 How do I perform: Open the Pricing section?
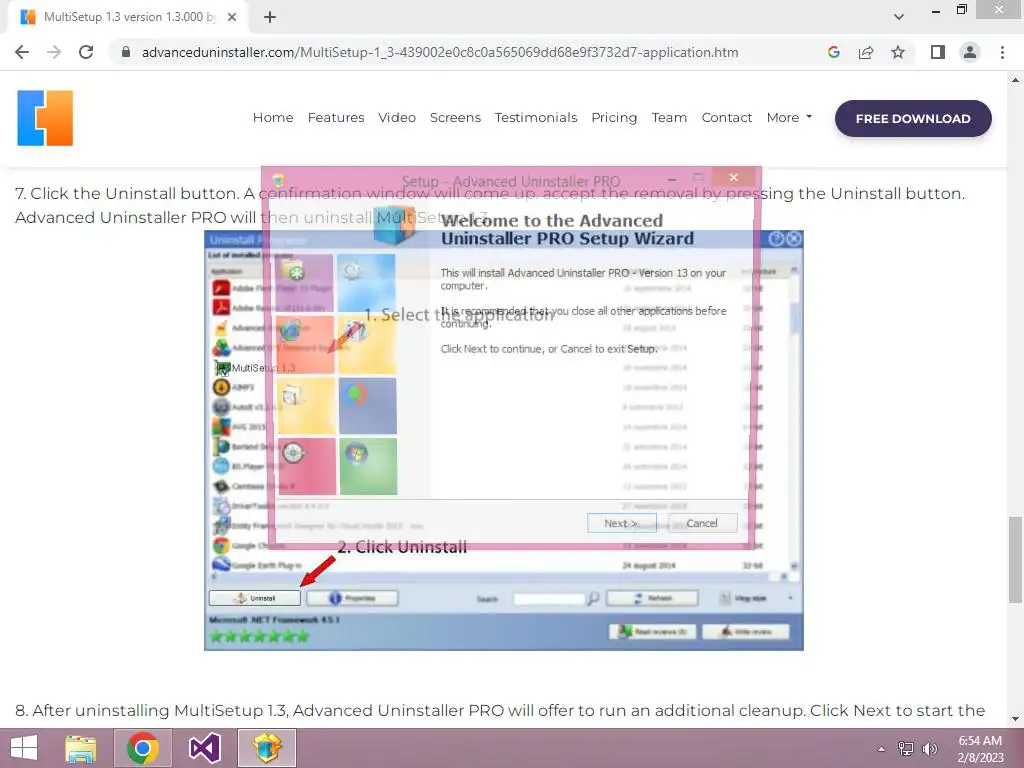[614, 118]
